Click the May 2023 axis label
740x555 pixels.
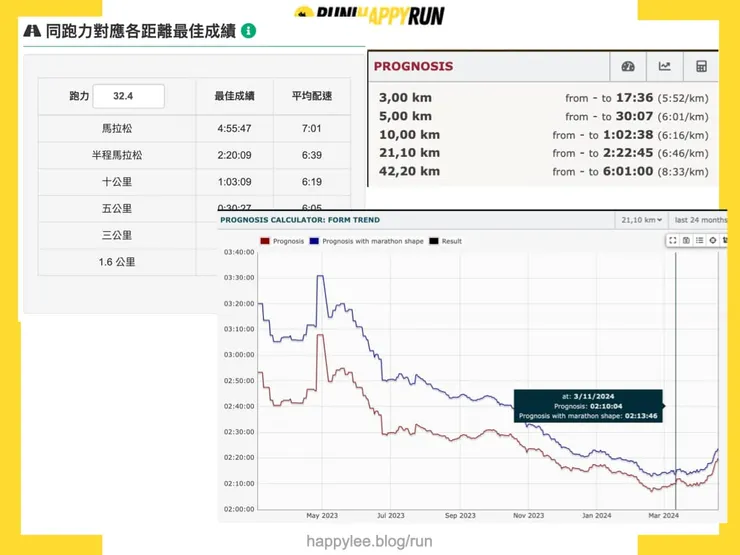tap(322, 515)
